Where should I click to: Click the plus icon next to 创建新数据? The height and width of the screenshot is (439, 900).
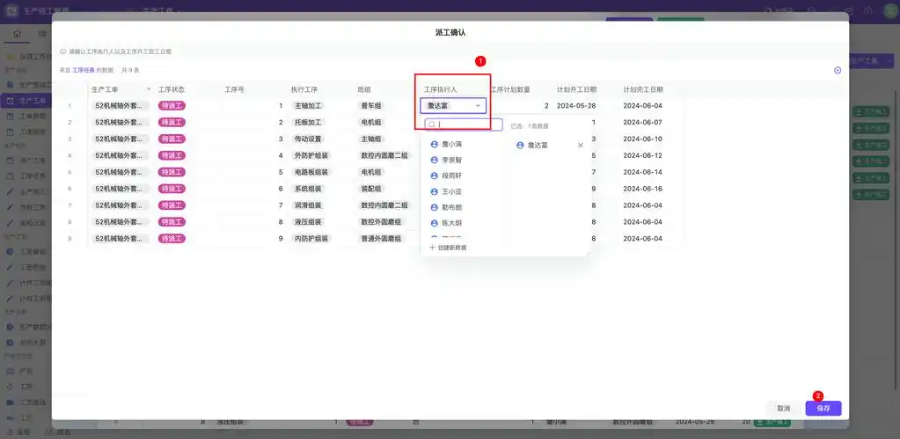[432, 247]
